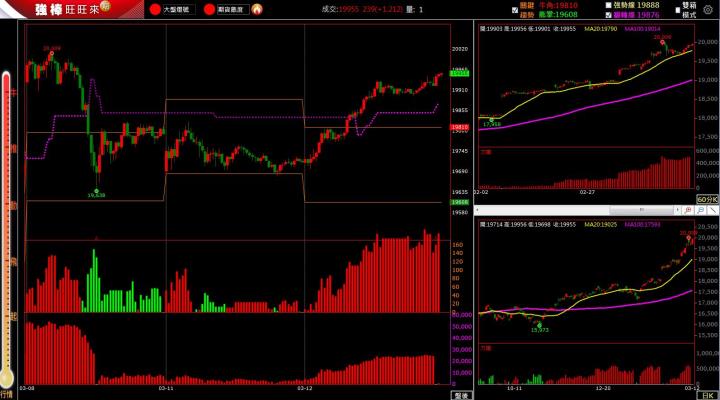
Task: Disable the purple 19876 line checkbox
Action: [x=608, y=15]
